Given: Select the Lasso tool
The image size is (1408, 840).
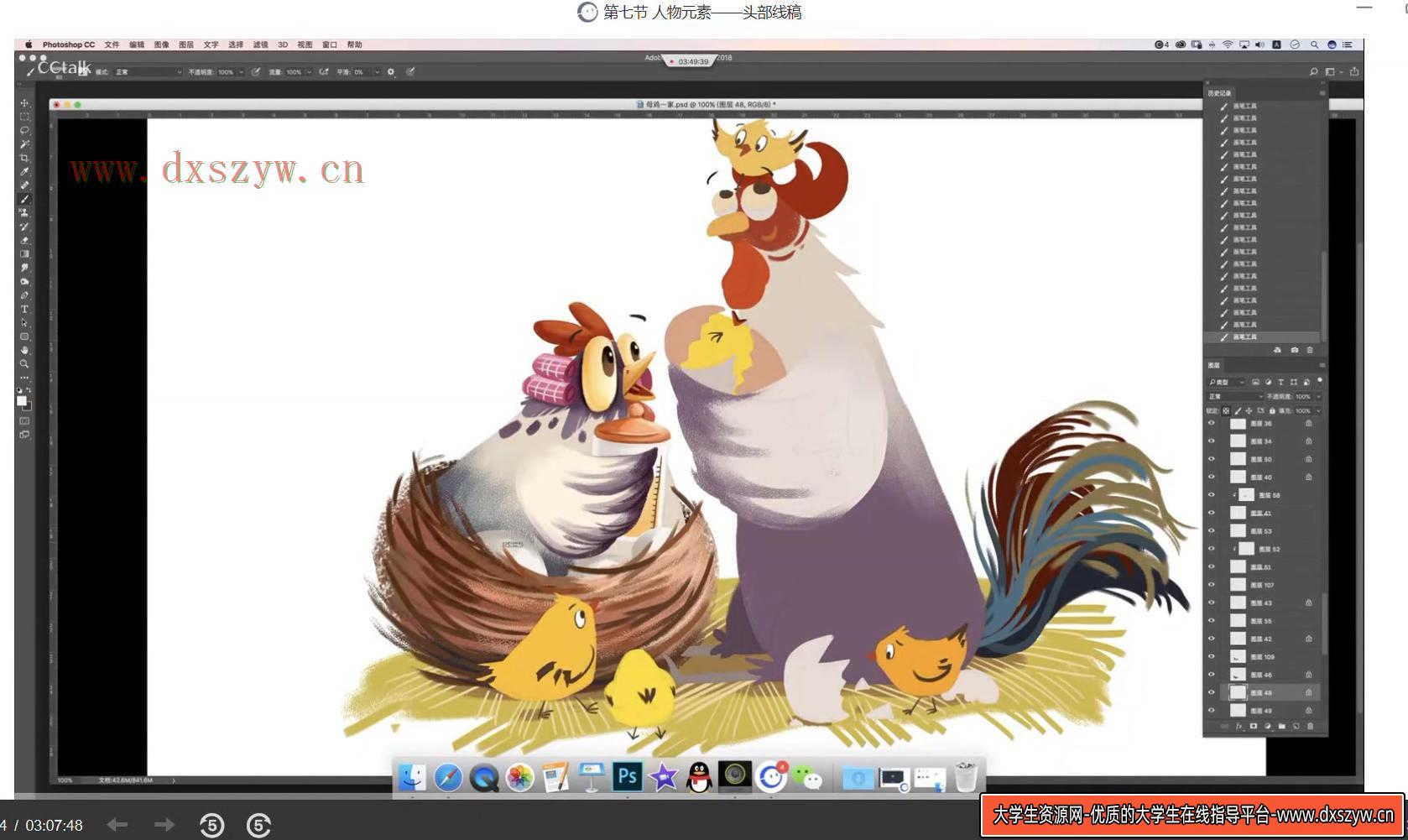Looking at the screenshot, I should (x=24, y=130).
